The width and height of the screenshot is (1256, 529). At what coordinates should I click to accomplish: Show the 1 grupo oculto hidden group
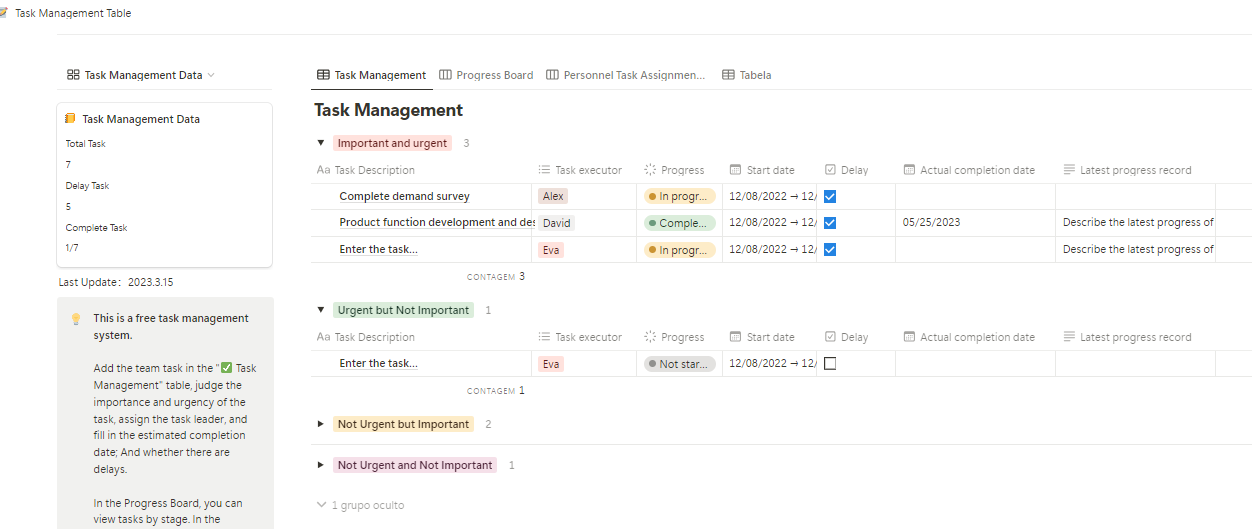tap(360, 505)
